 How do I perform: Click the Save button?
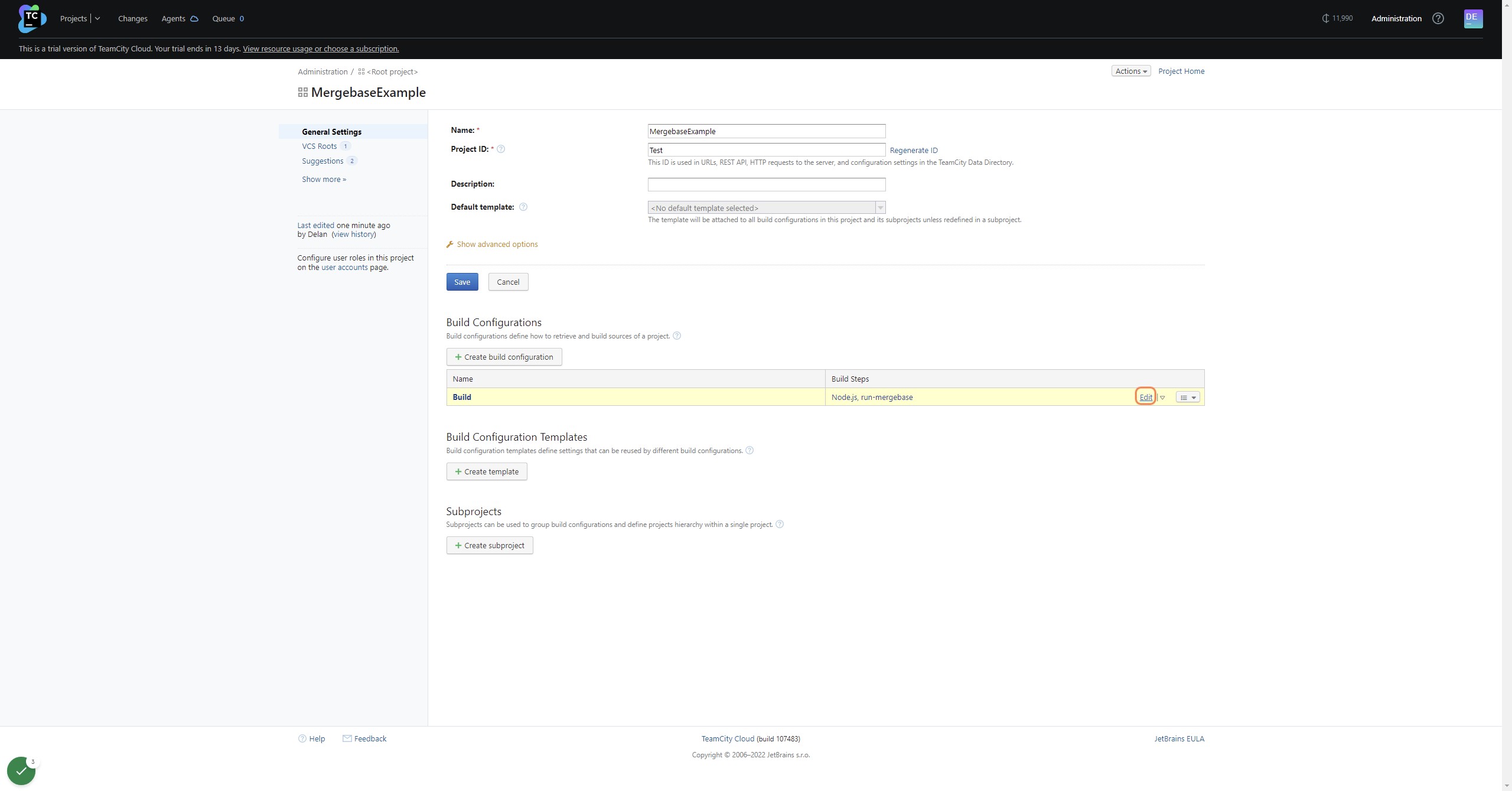462,282
